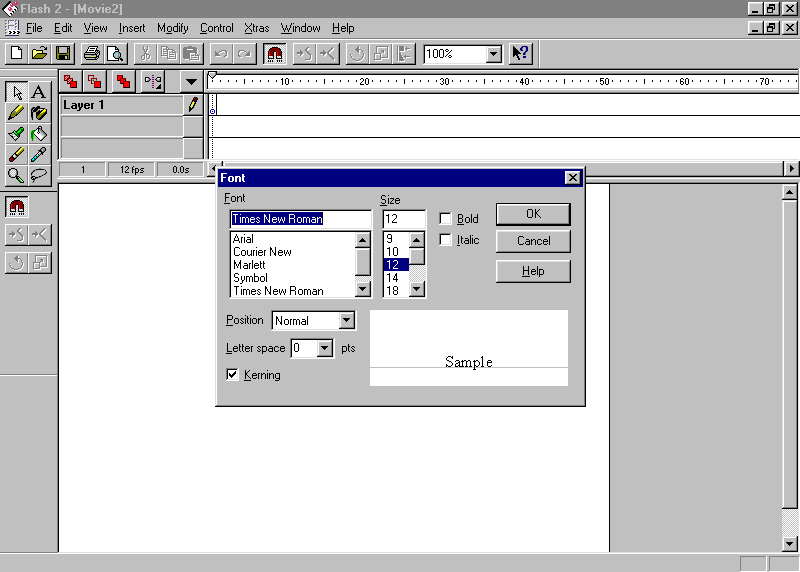
Task: Click second onion skin outlines button
Action: point(94,81)
